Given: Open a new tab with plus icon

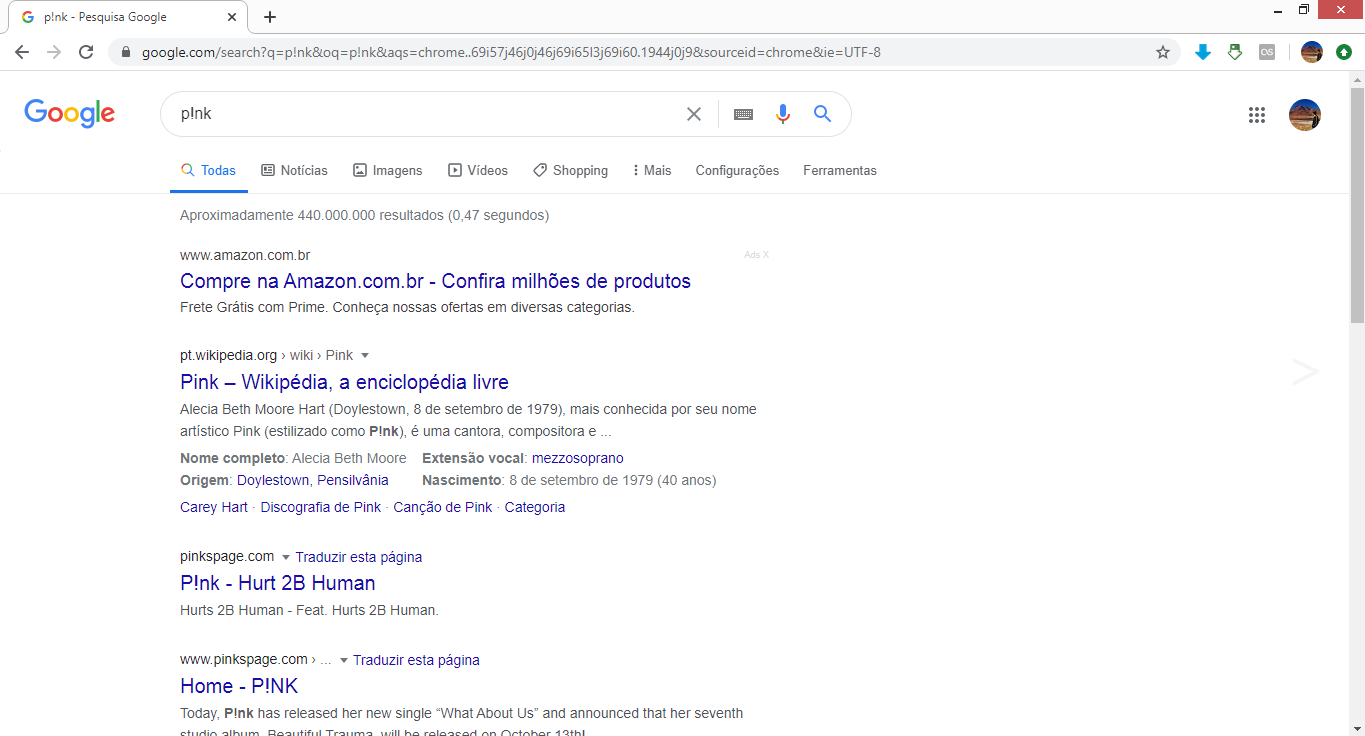Looking at the screenshot, I should (x=270, y=17).
